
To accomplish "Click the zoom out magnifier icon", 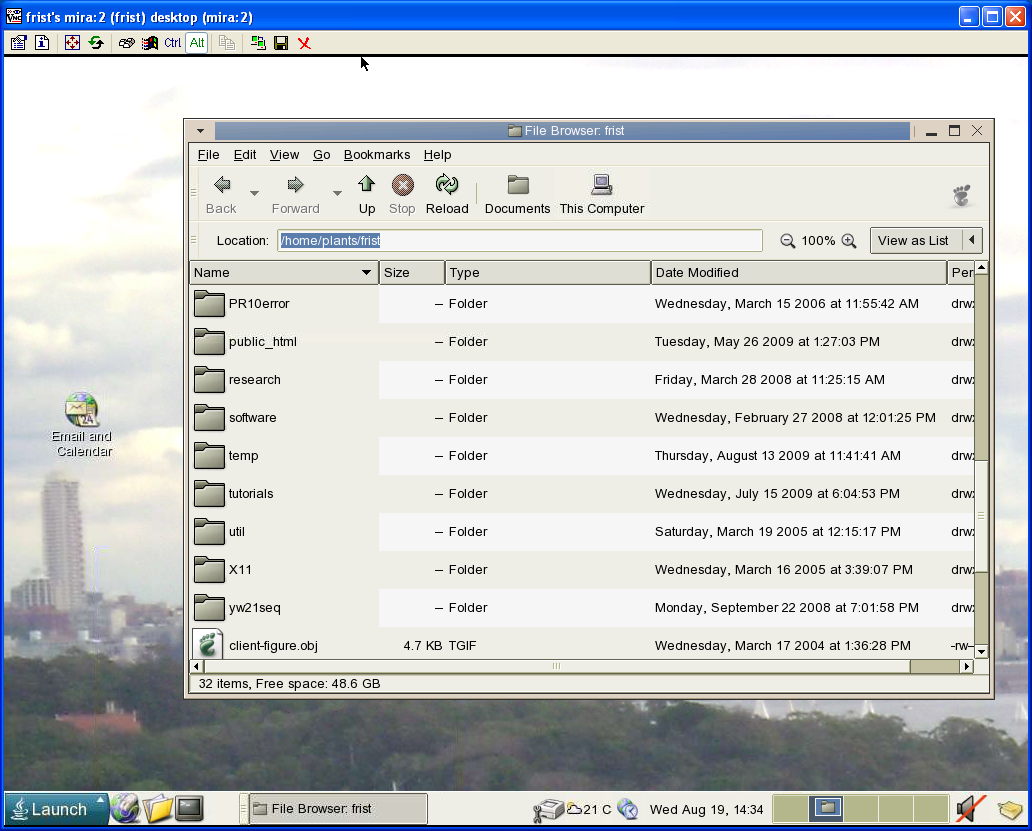I will (x=788, y=241).
